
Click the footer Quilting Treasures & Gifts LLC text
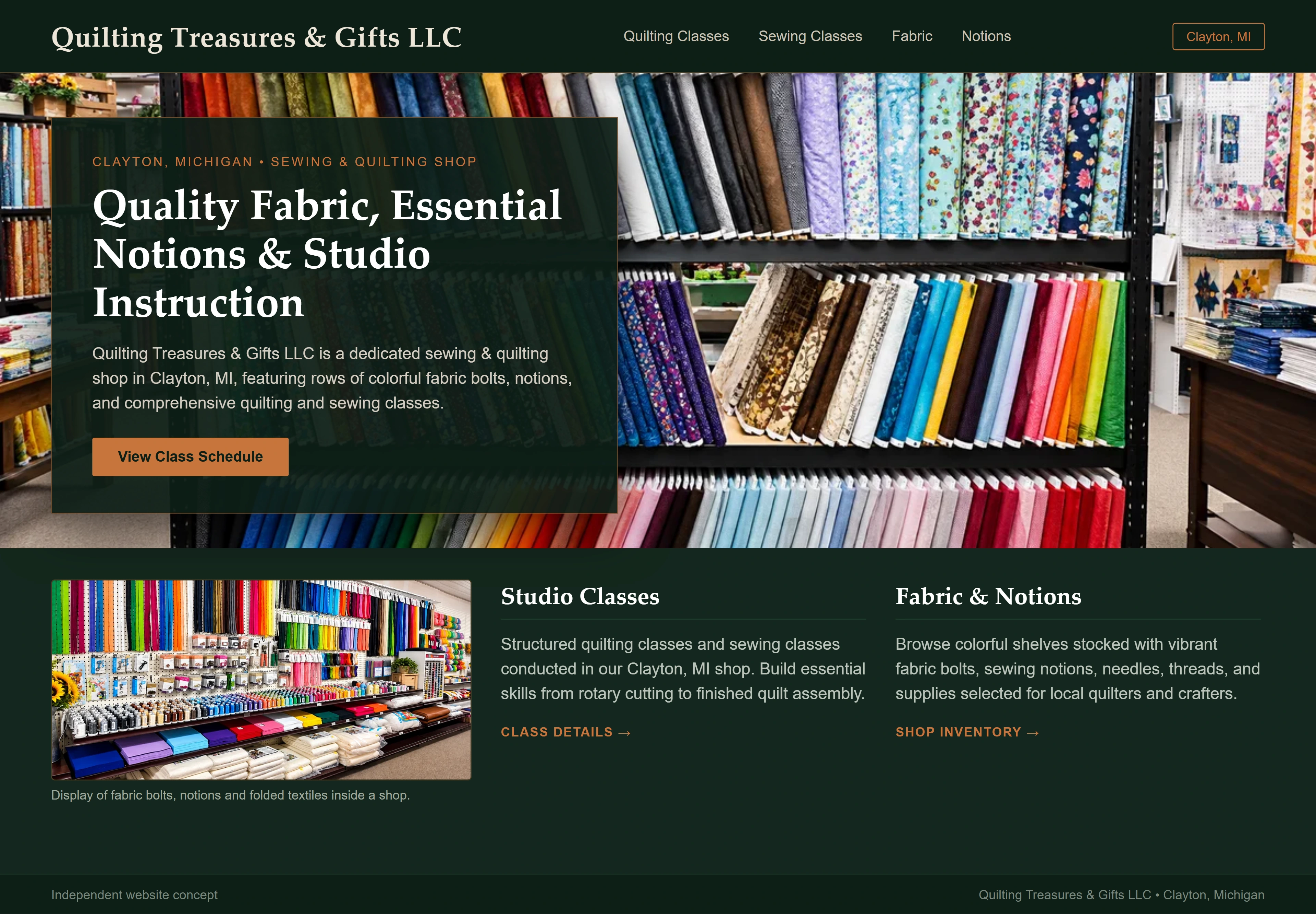pos(1121,894)
